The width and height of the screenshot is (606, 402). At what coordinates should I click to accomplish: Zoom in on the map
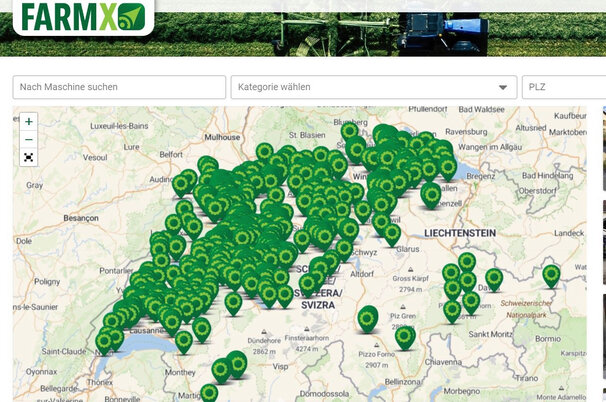coord(28,121)
